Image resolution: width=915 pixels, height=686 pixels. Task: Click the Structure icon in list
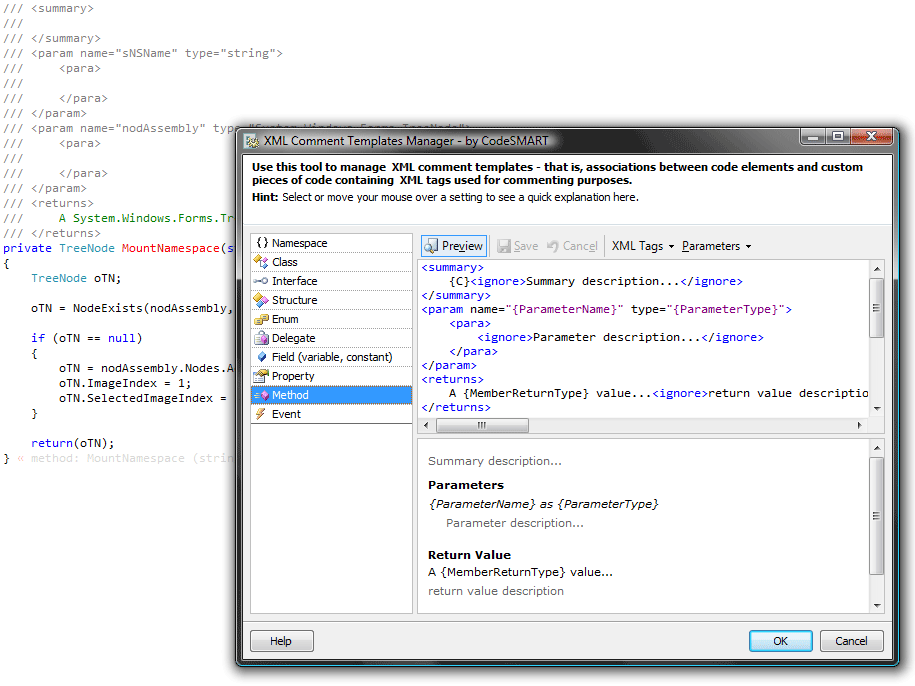[x=261, y=300]
